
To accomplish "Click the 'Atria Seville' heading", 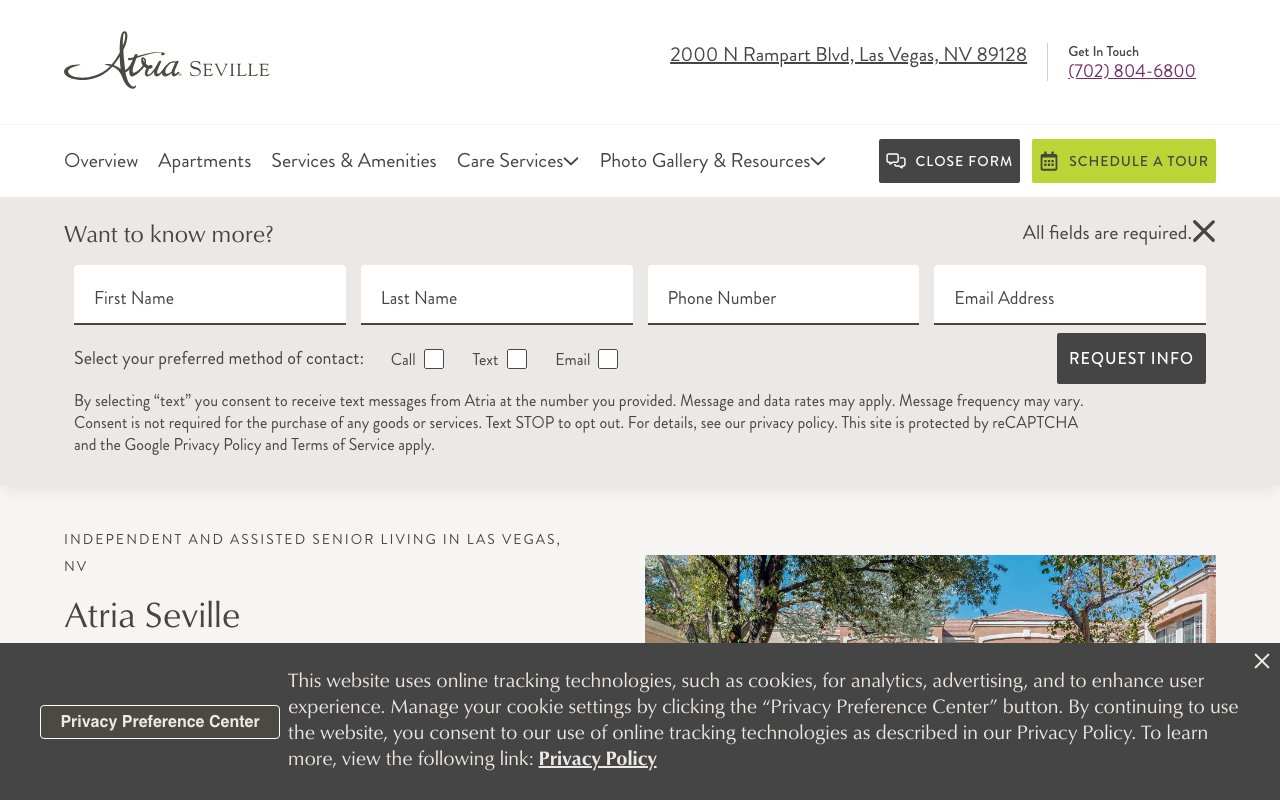I will (x=152, y=615).
